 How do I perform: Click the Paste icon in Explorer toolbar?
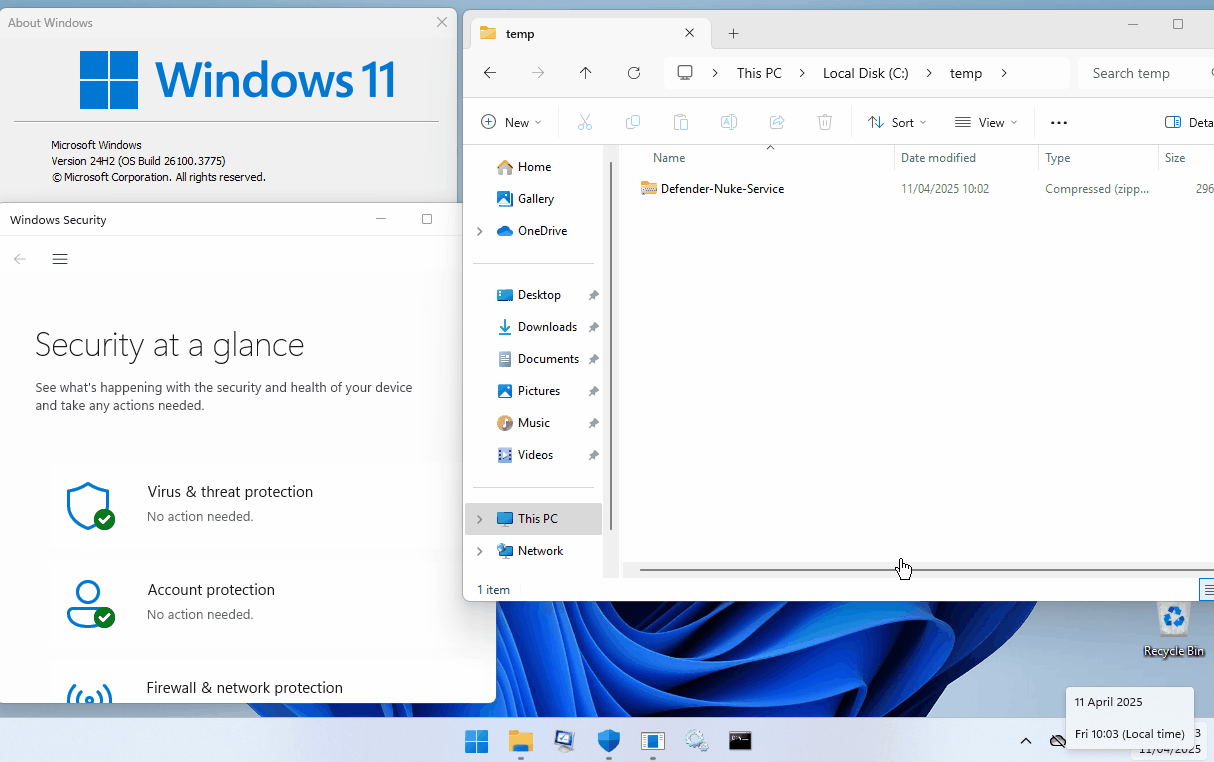click(x=681, y=122)
